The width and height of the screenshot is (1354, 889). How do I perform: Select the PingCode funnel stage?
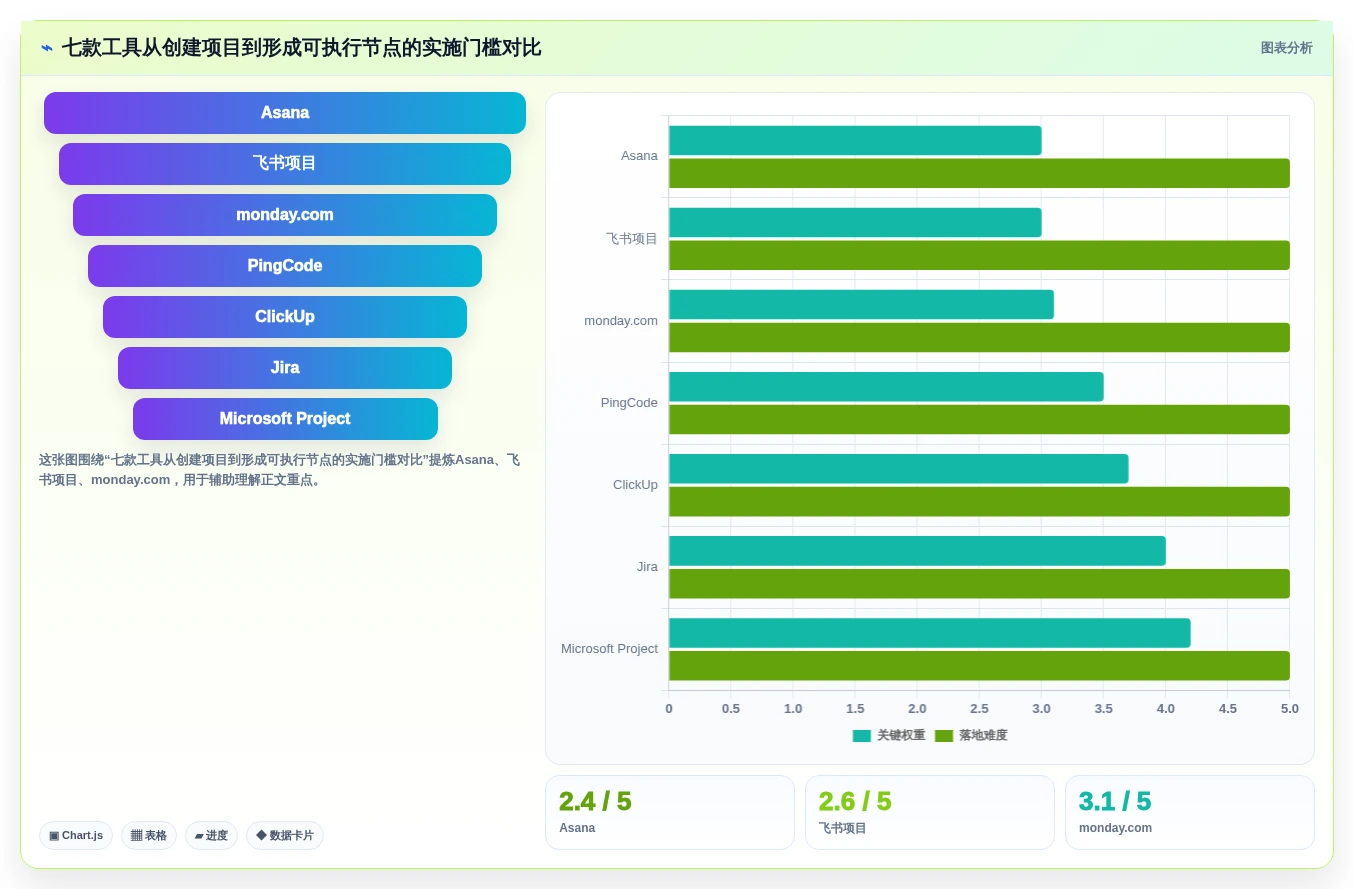click(285, 266)
